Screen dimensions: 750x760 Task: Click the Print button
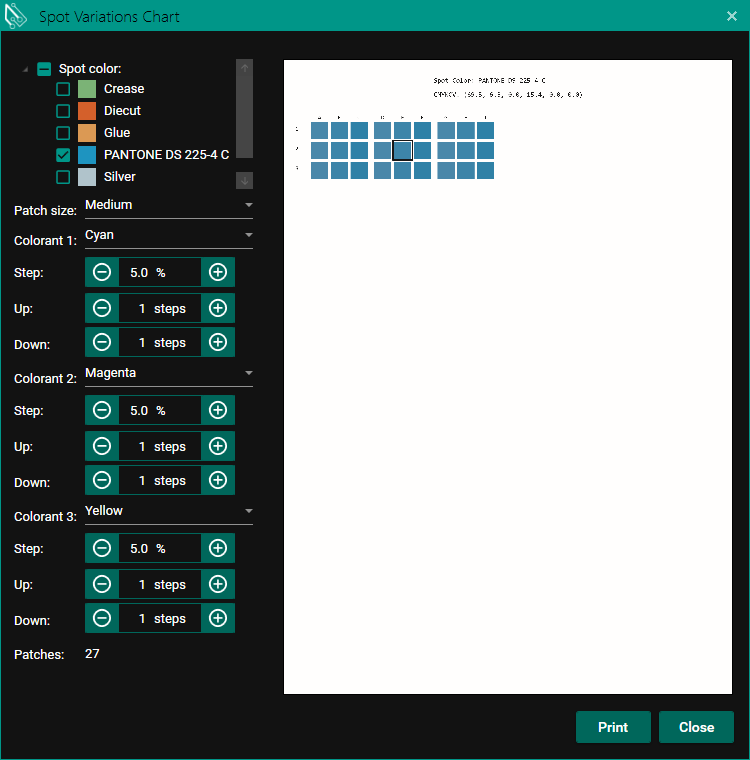(x=613, y=727)
